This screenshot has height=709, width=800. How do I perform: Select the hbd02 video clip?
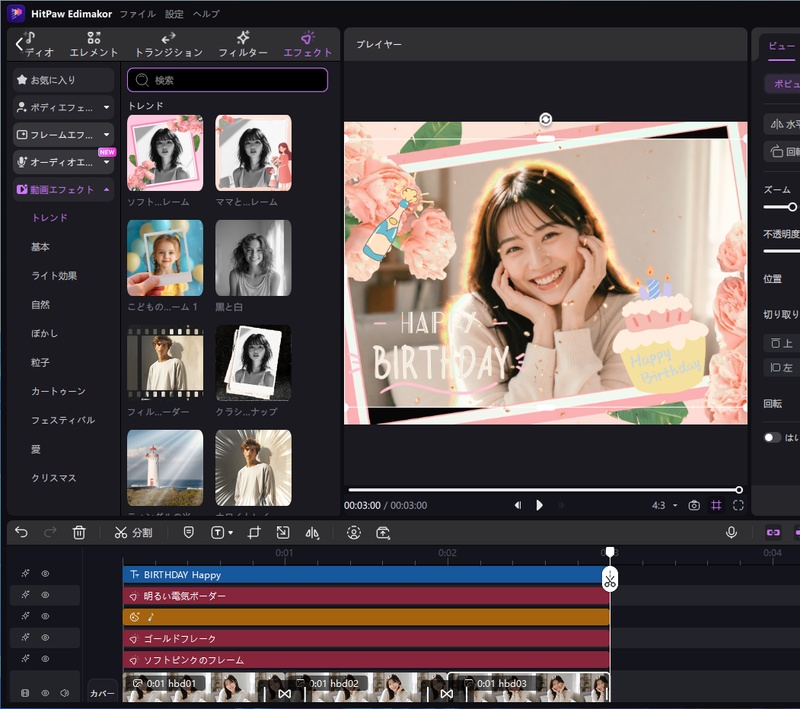point(366,687)
